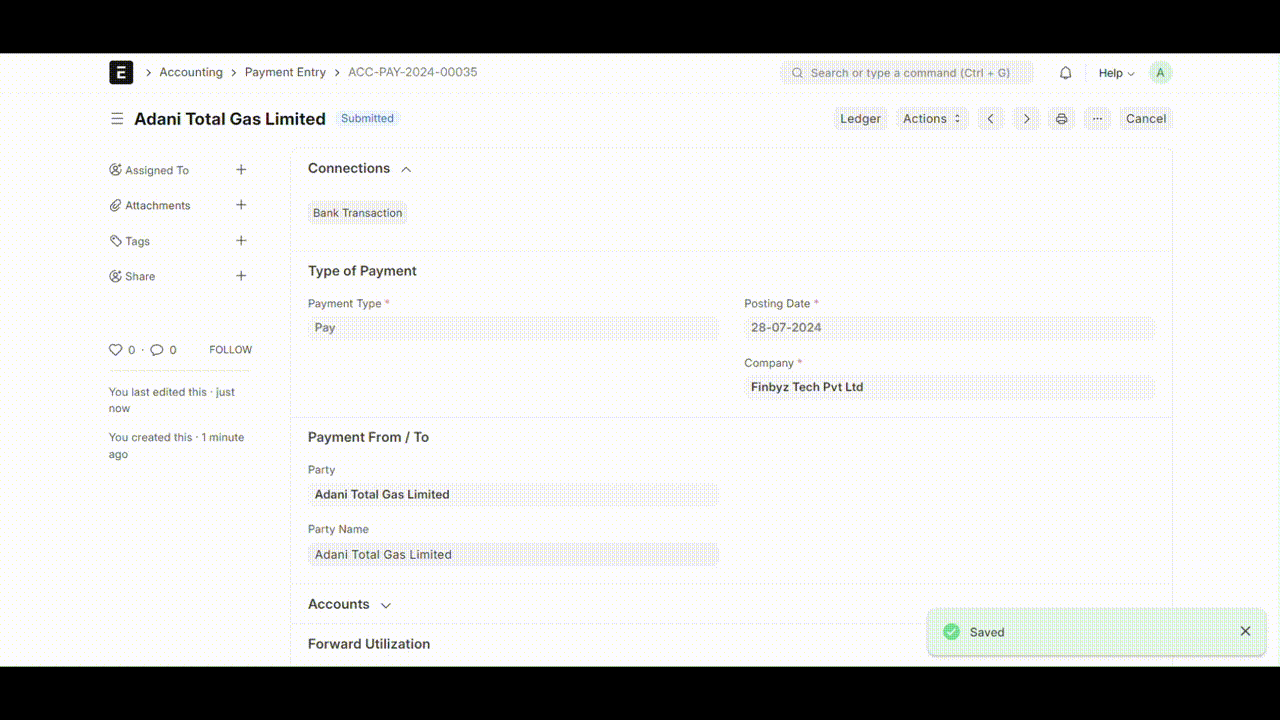
Task: Click ACC-PAY-2024-00035 breadcrumb
Action: pos(412,72)
